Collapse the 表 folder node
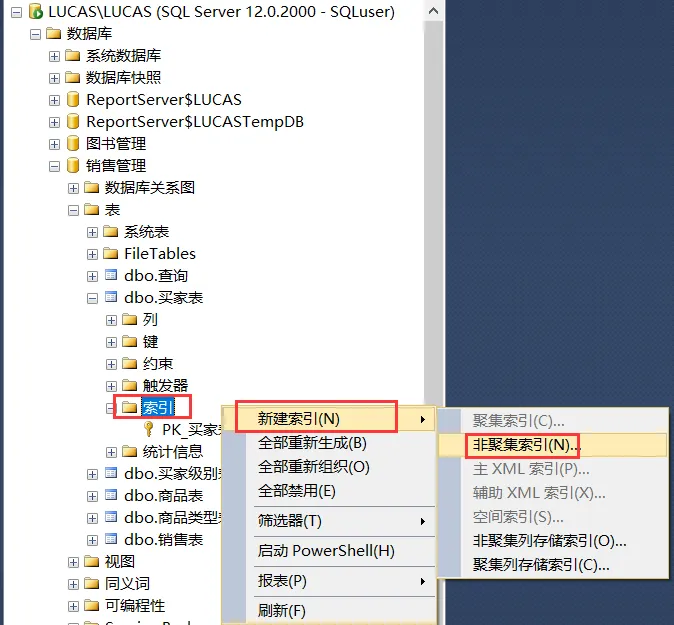674x625 pixels. point(73,211)
